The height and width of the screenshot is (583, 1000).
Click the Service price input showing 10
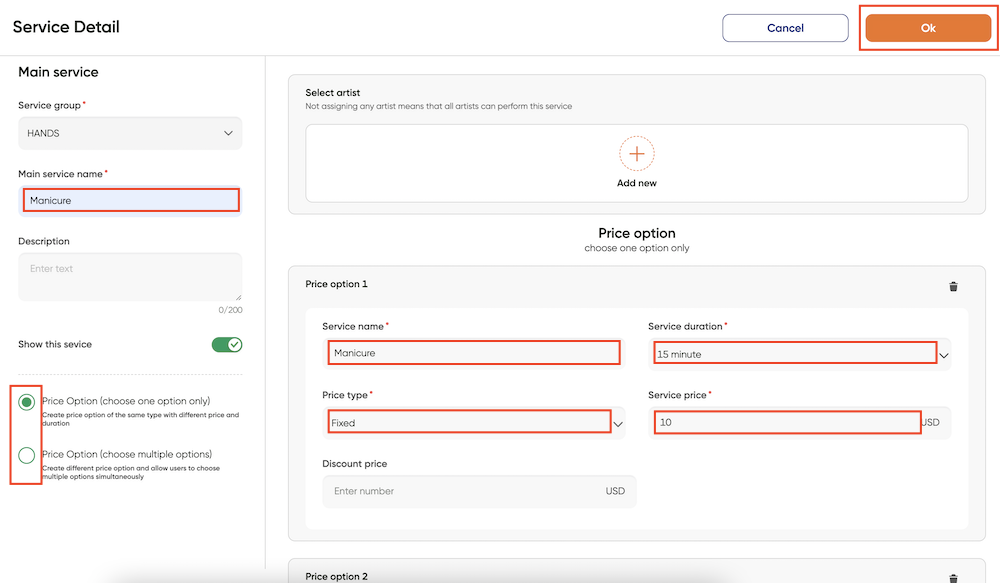coord(787,422)
